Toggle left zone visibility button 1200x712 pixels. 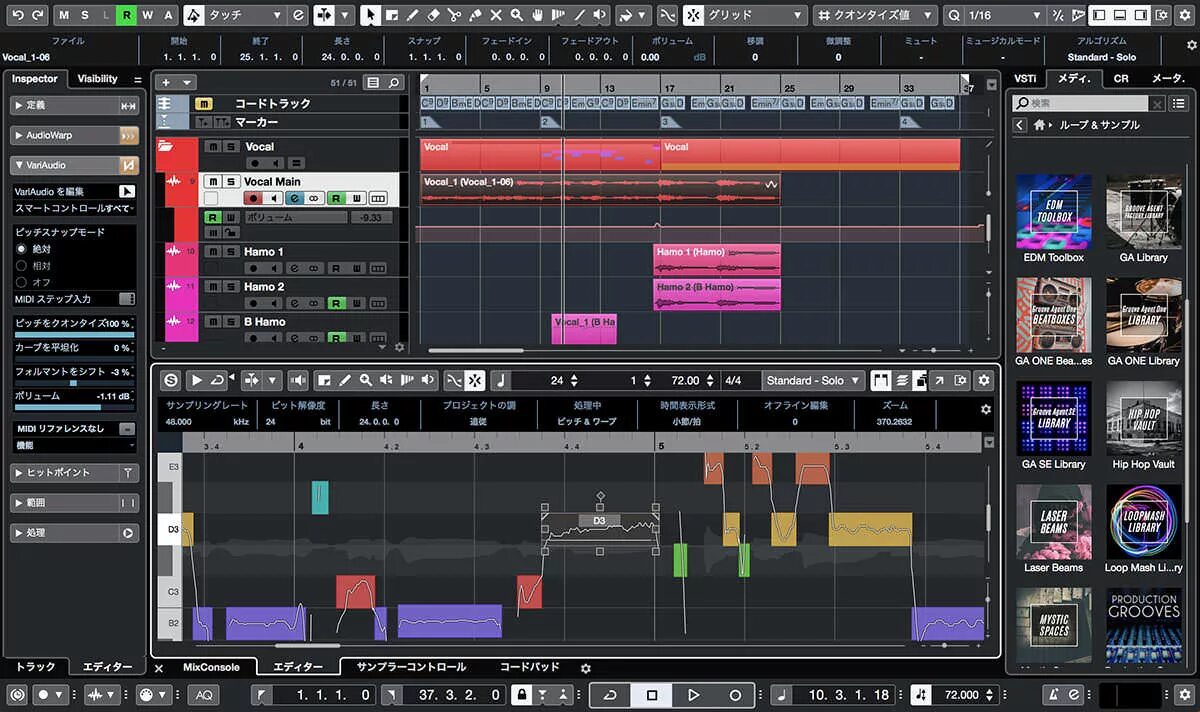(x=1100, y=15)
